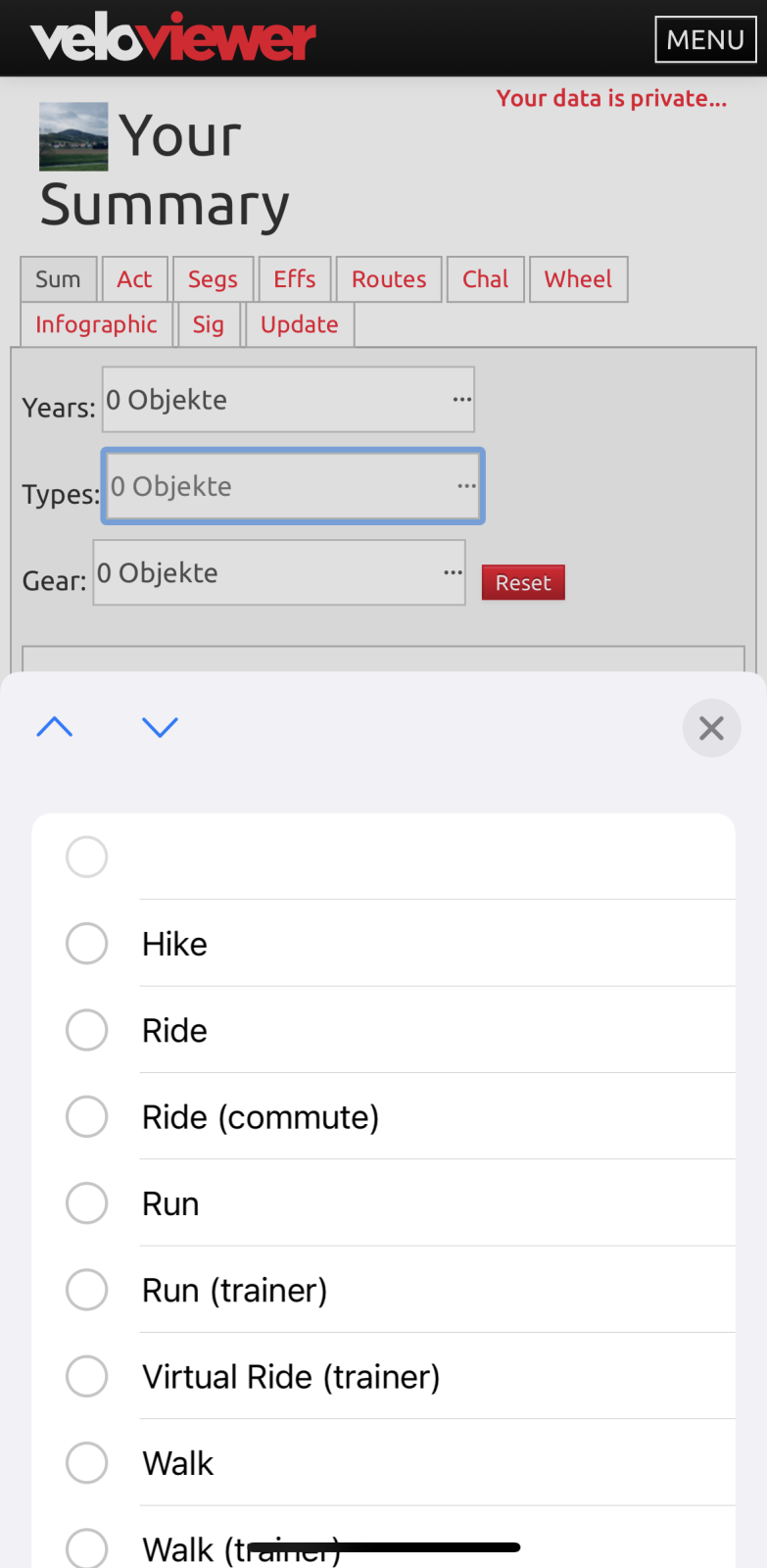Viewport: 767px width, 1568px height.
Task: Select the blank empty radio option
Action: coord(87,857)
